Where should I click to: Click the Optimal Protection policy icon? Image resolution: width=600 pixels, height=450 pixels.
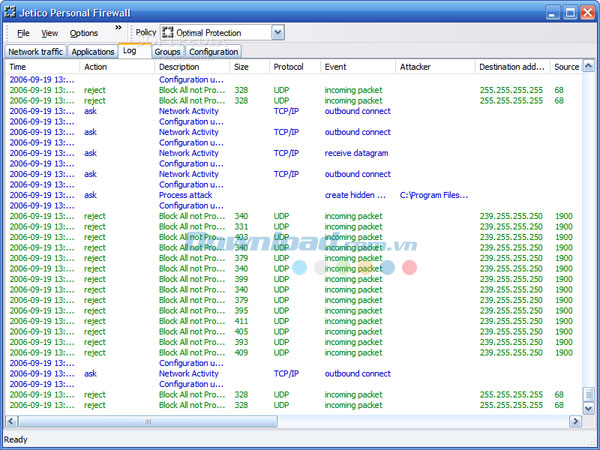point(168,33)
